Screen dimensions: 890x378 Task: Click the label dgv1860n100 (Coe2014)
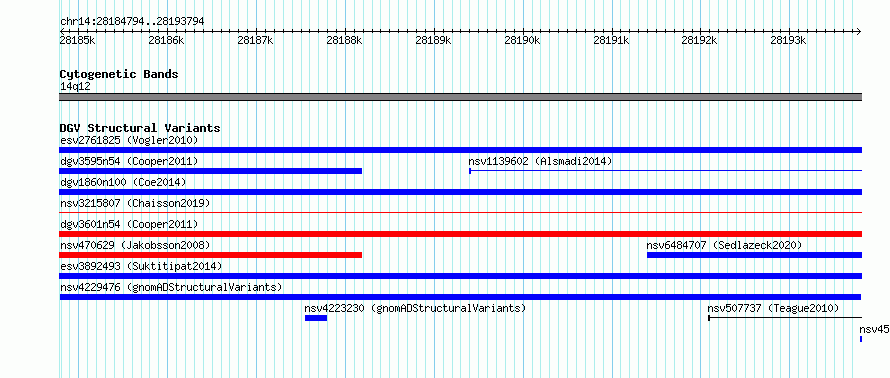[123, 182]
